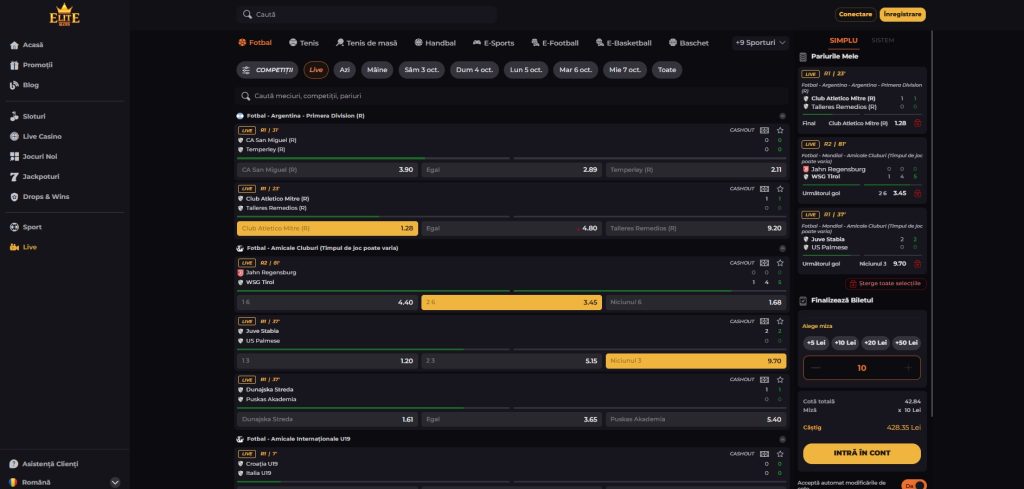Switch bet slip to Simplu tab
Image resolution: width=1024 pixels, height=489 pixels.
click(843, 40)
